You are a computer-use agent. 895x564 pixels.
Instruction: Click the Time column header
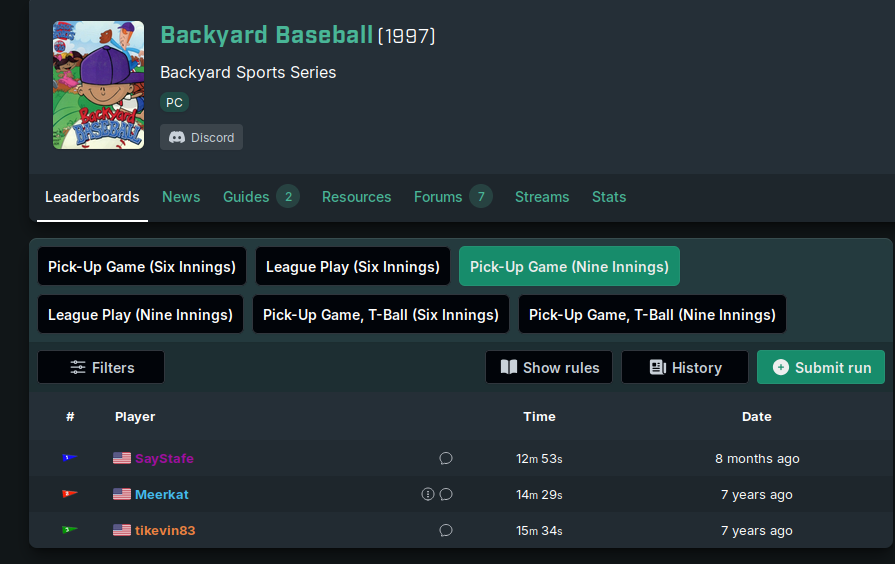click(x=539, y=417)
